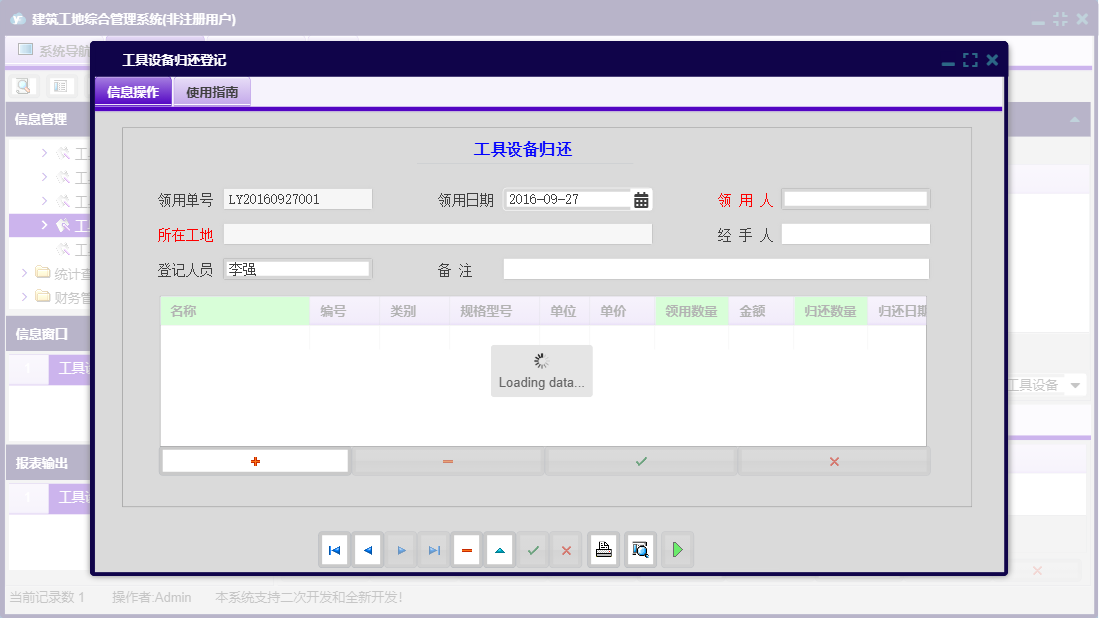Remove a grid row with the minus button
This screenshot has height=618, width=1099.
pos(447,460)
